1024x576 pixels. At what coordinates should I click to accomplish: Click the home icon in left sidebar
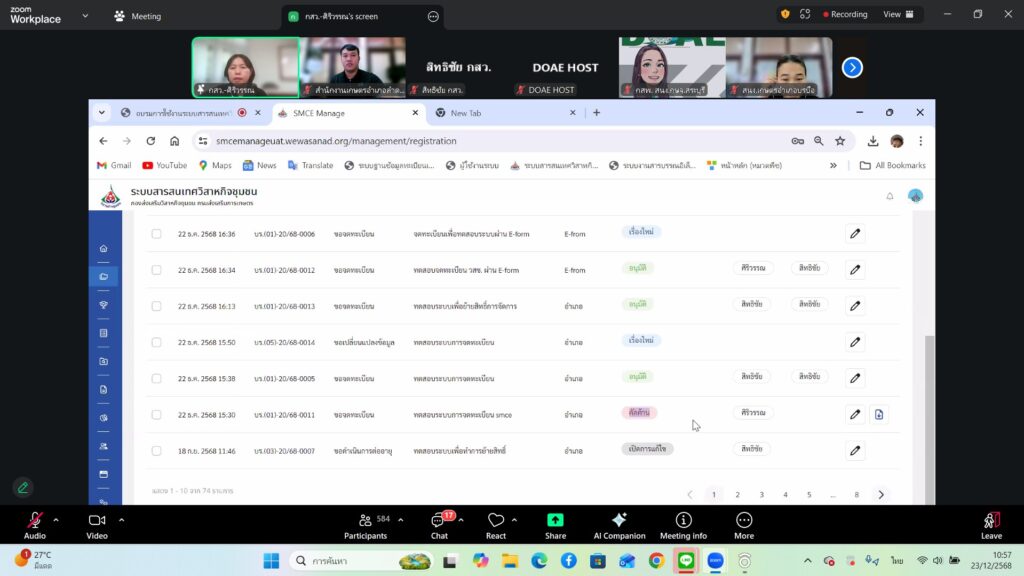pyautogui.click(x=103, y=249)
